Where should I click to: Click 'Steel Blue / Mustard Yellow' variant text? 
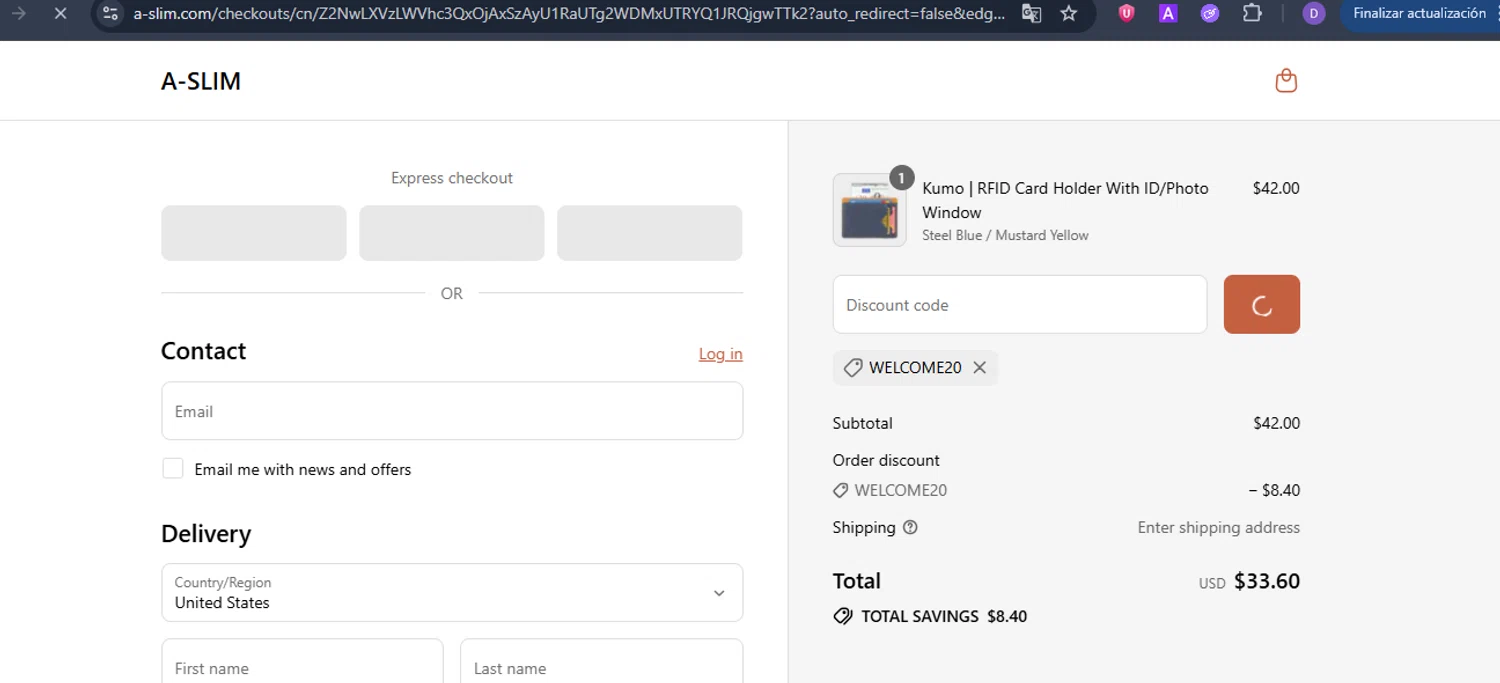coord(1005,236)
